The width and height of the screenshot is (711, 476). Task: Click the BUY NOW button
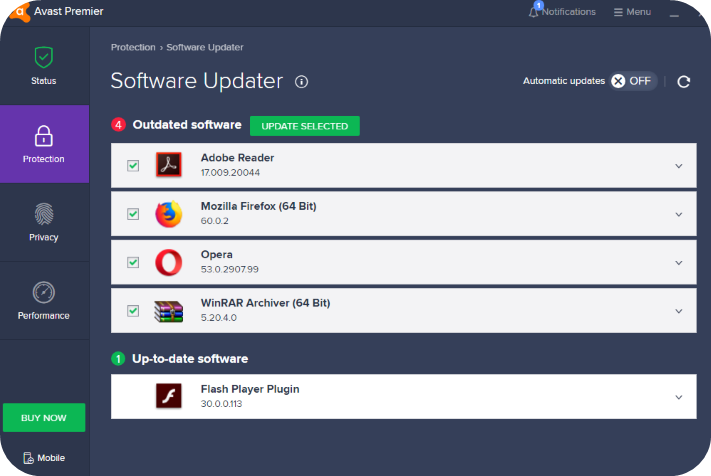pyautogui.click(x=44, y=418)
